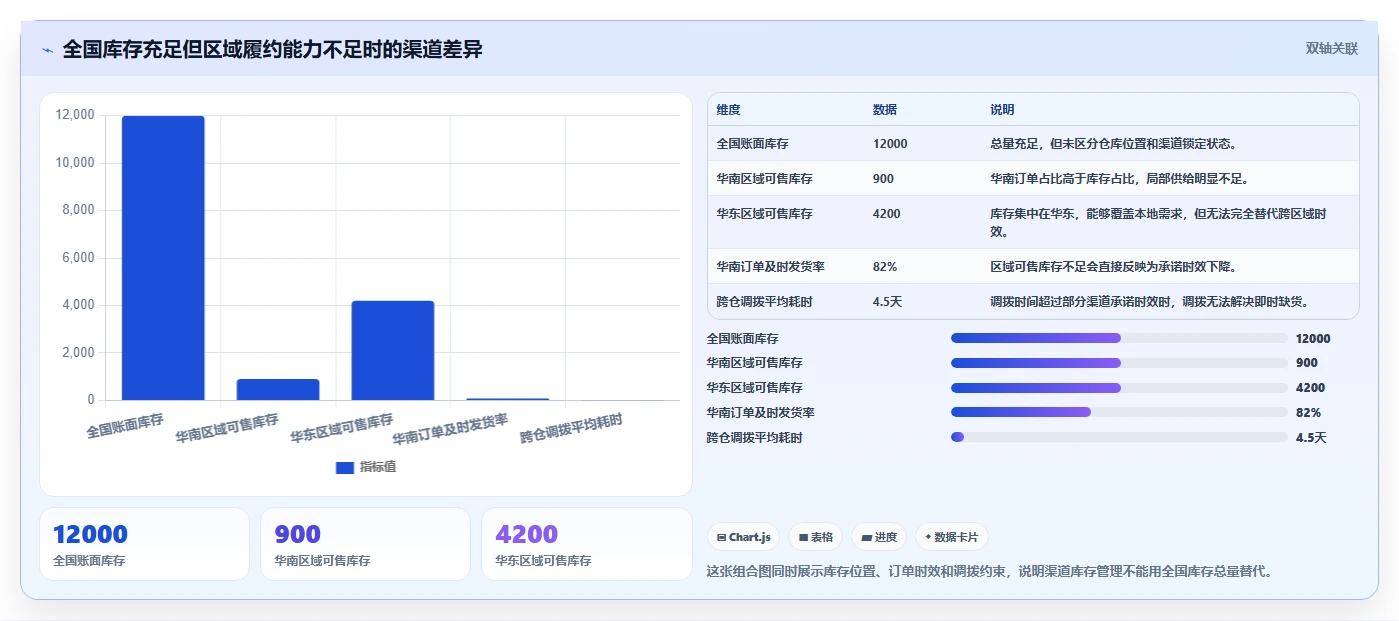Click the 全国账面库存 progress bar

[1119, 338]
